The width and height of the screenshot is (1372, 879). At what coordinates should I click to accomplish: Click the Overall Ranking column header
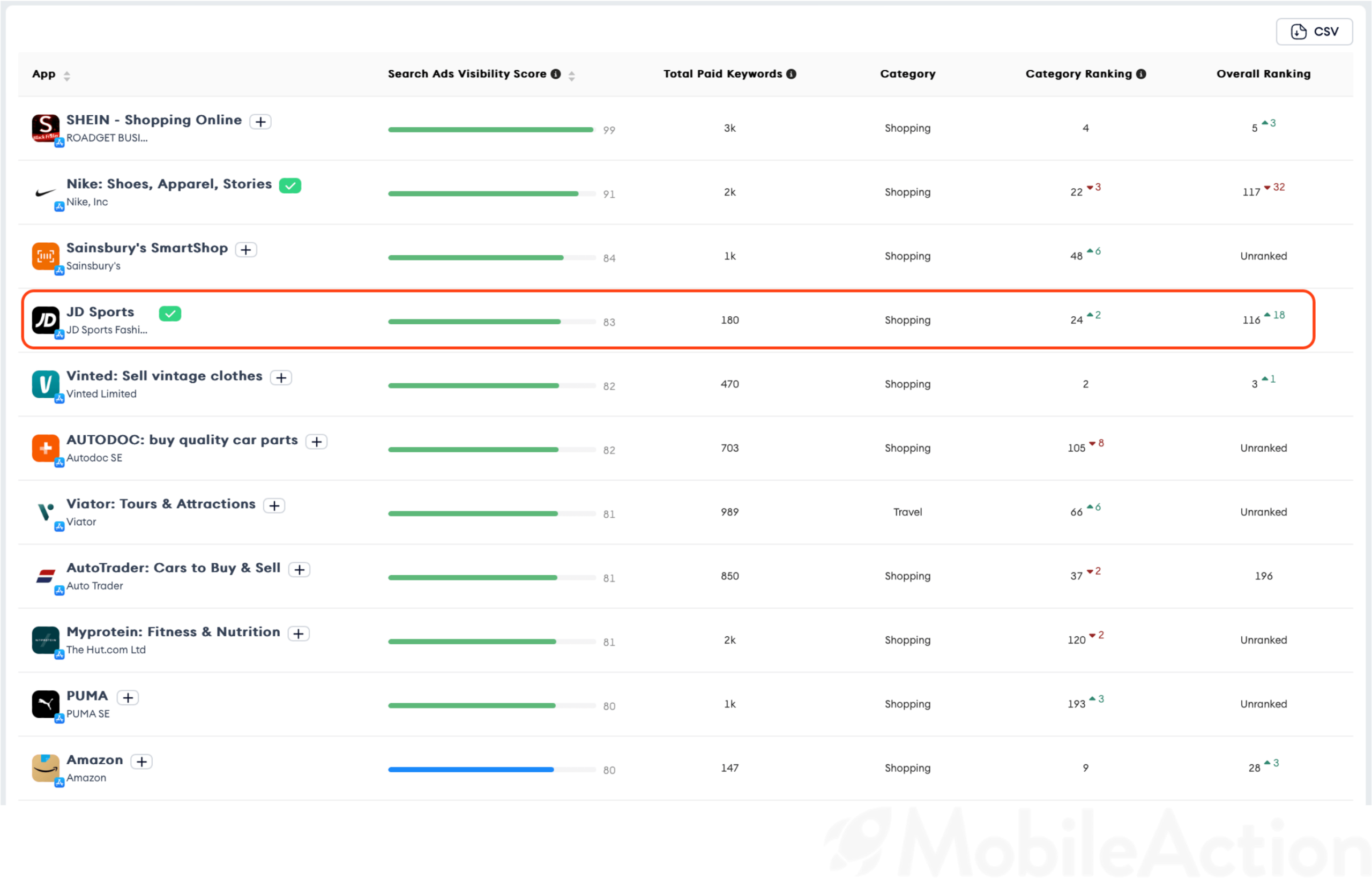(1263, 73)
